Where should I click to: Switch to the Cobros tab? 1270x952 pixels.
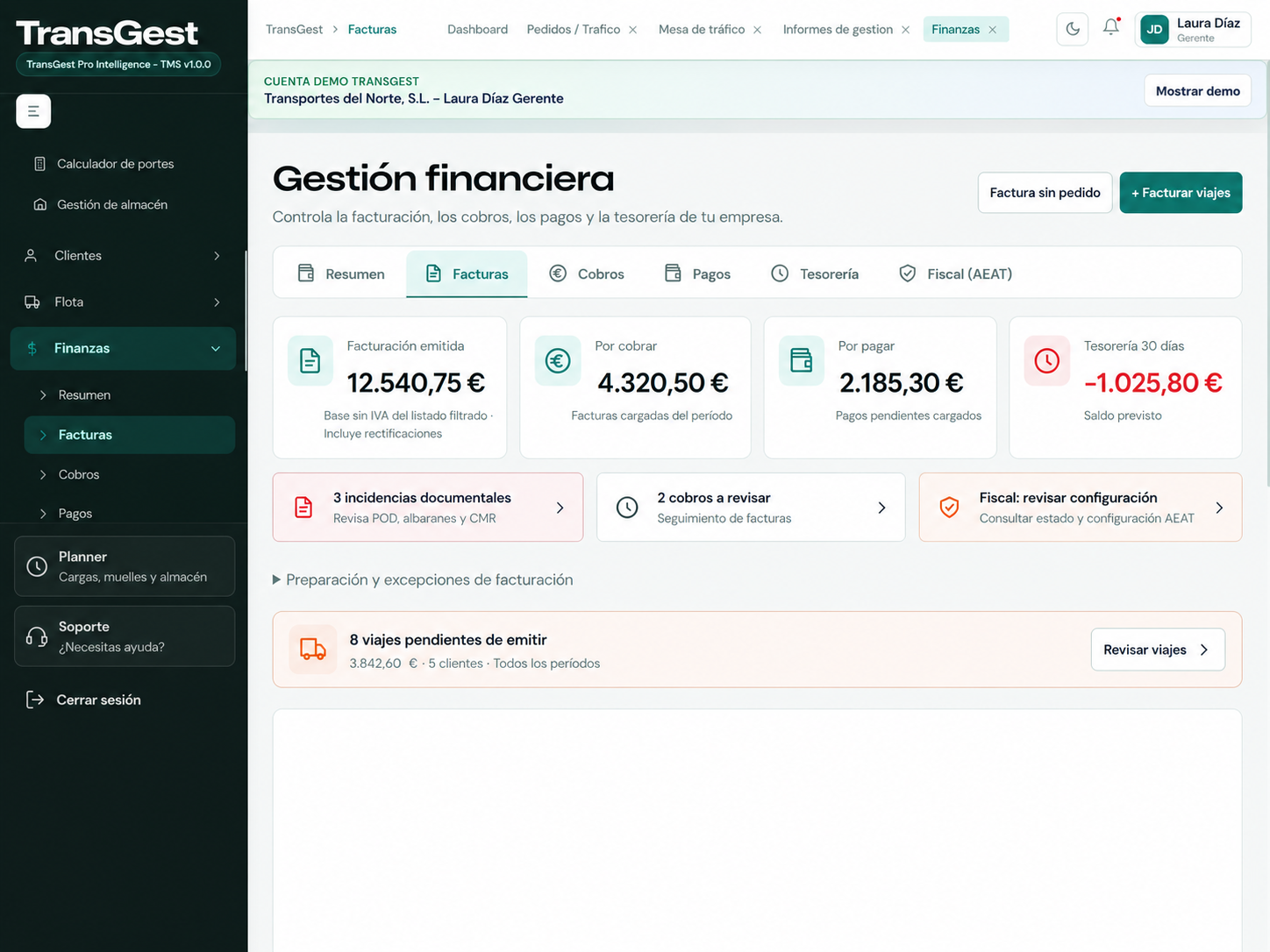[587, 274]
